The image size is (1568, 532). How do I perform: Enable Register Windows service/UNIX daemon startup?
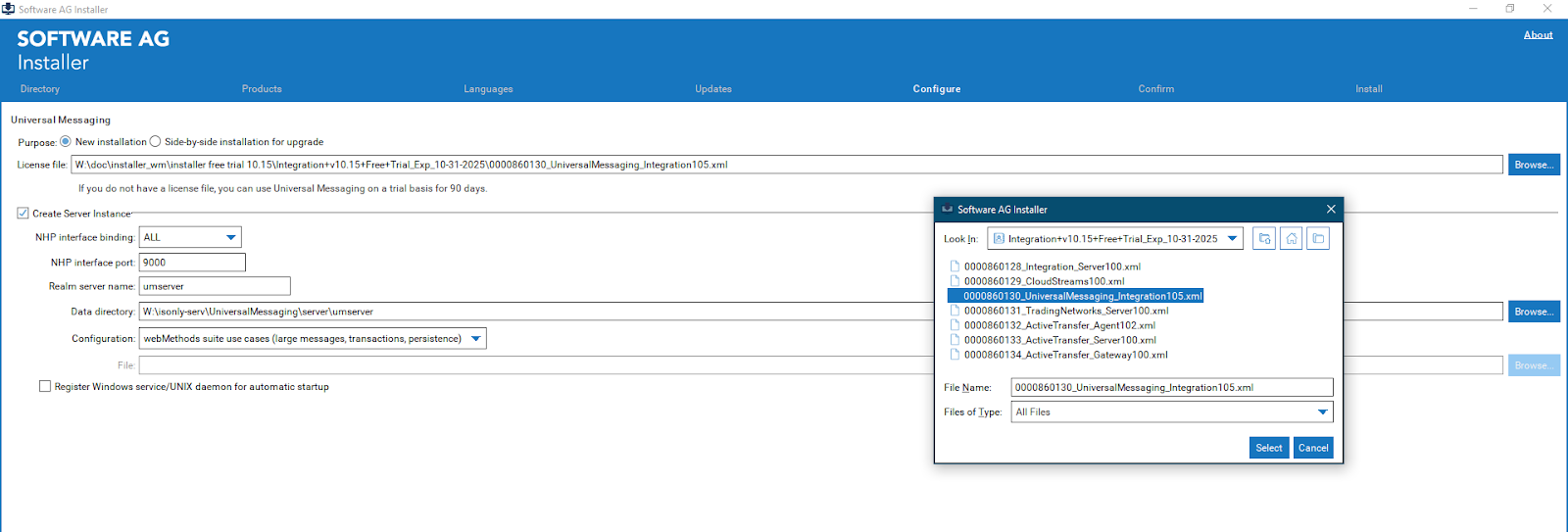(45, 386)
